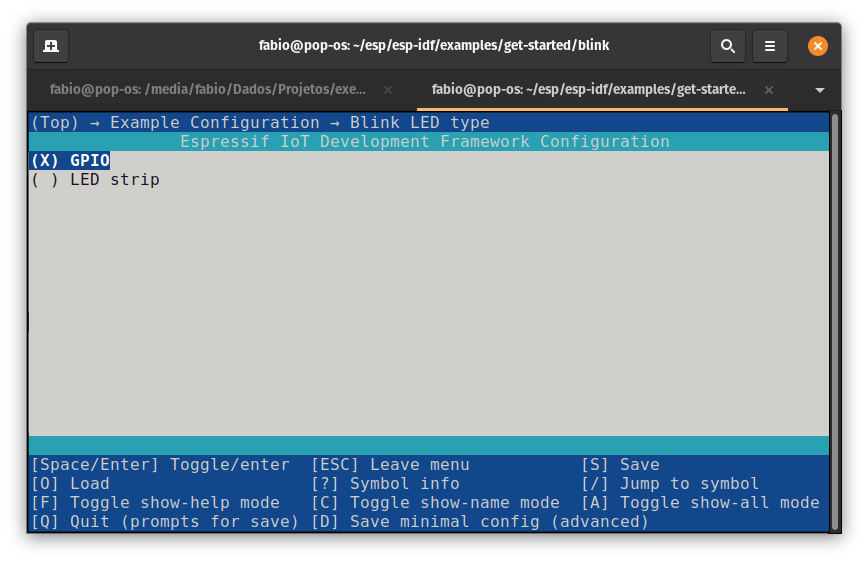
Task: Click '[F] Toggle show-help mode' hint
Action: click(155, 503)
